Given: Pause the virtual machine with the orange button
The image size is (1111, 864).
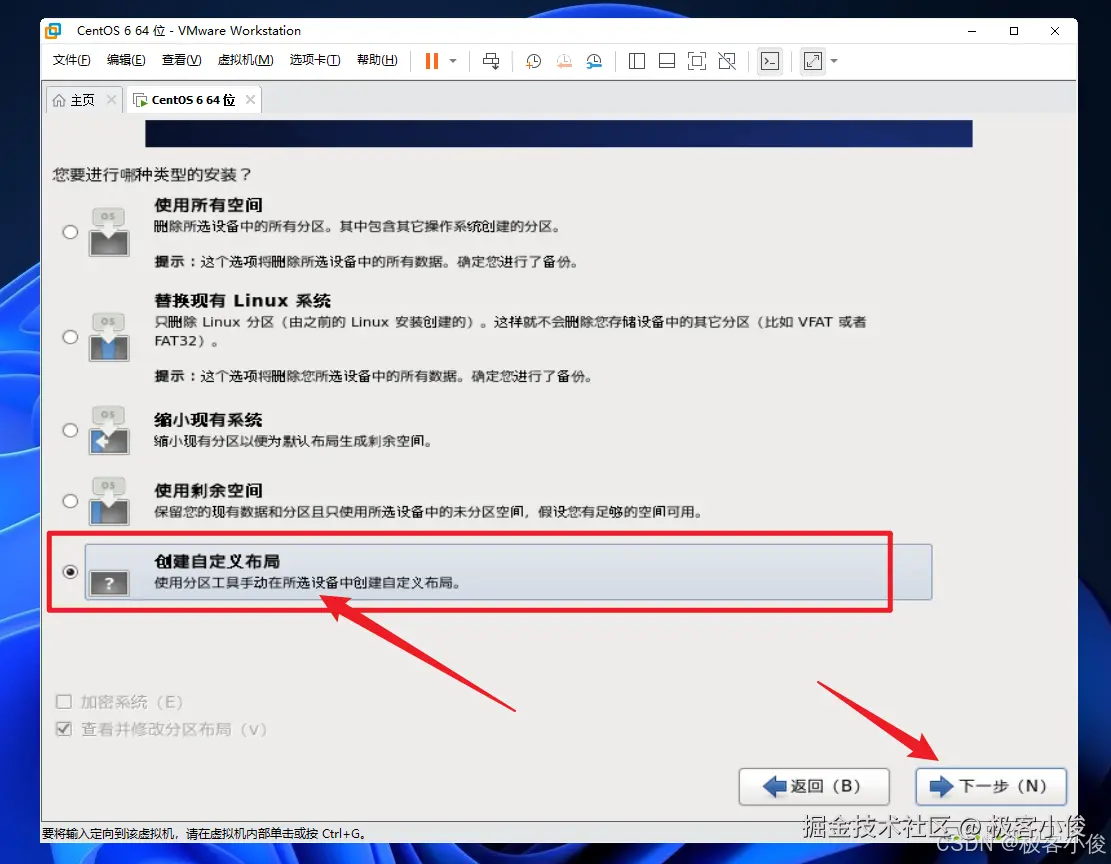Looking at the screenshot, I should (432, 61).
